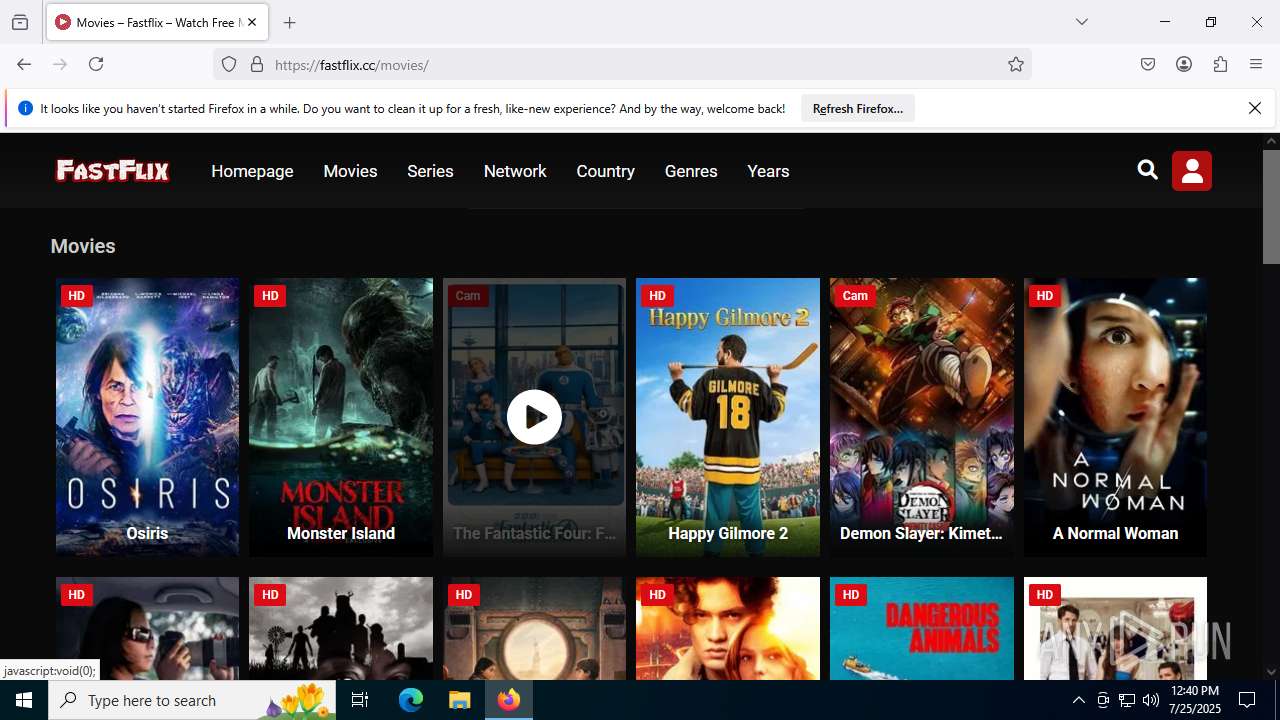Click the Osiris title link
This screenshot has height=720, width=1280.
click(147, 533)
